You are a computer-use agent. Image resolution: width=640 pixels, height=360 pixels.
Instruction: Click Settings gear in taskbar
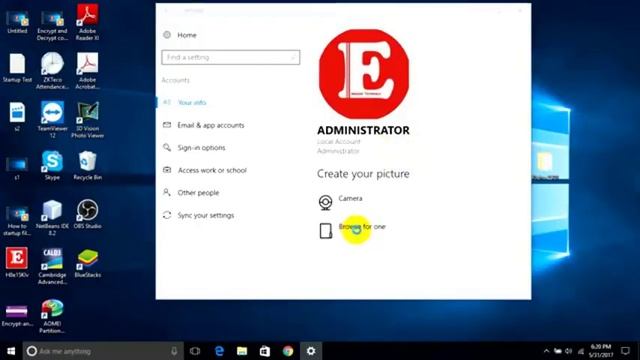[x=311, y=351]
